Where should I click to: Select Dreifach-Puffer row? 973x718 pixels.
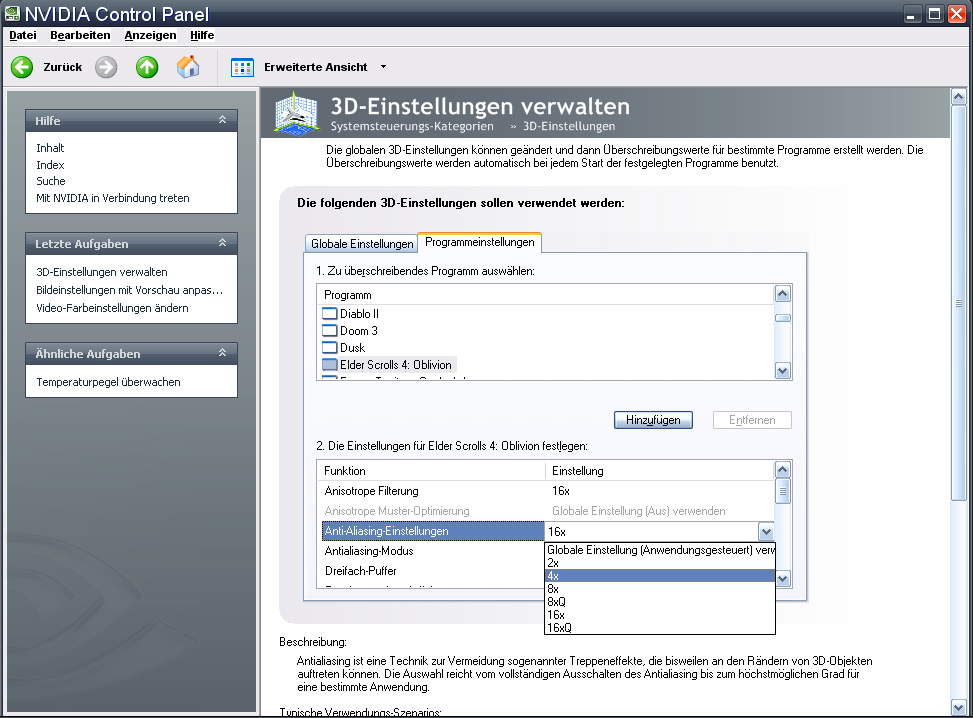[x=431, y=571]
